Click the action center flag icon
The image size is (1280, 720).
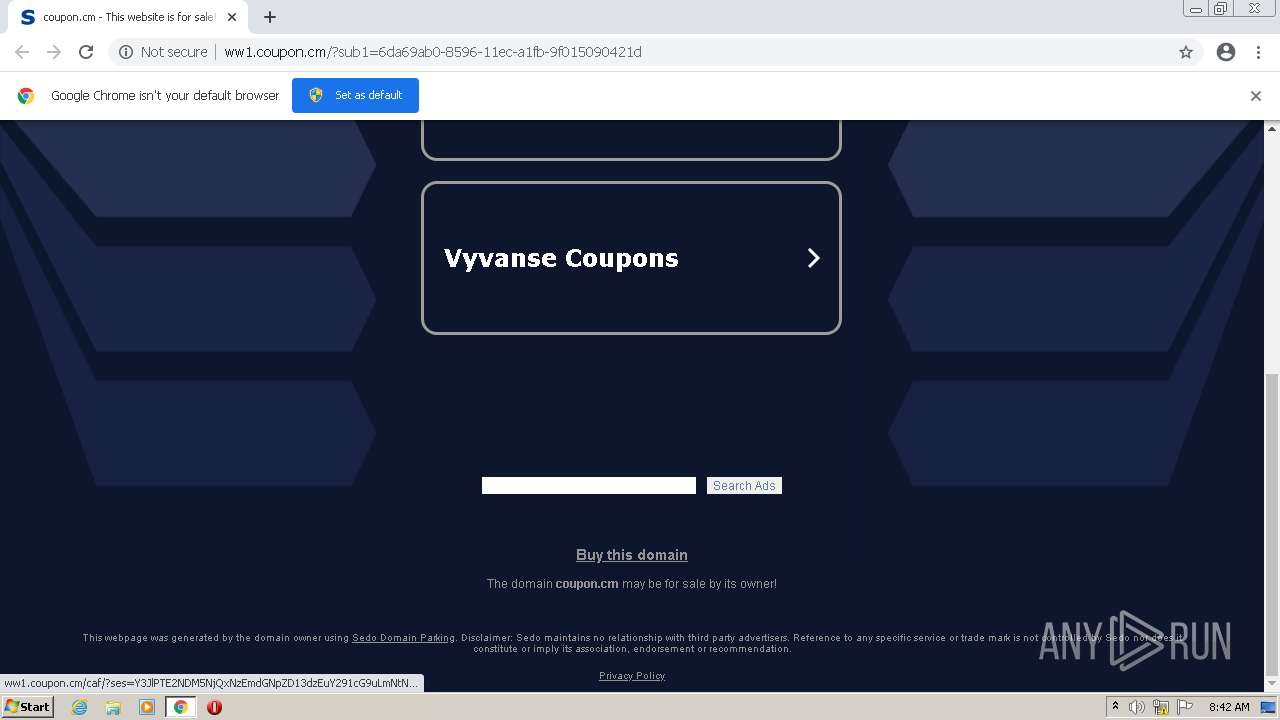[x=1185, y=707]
